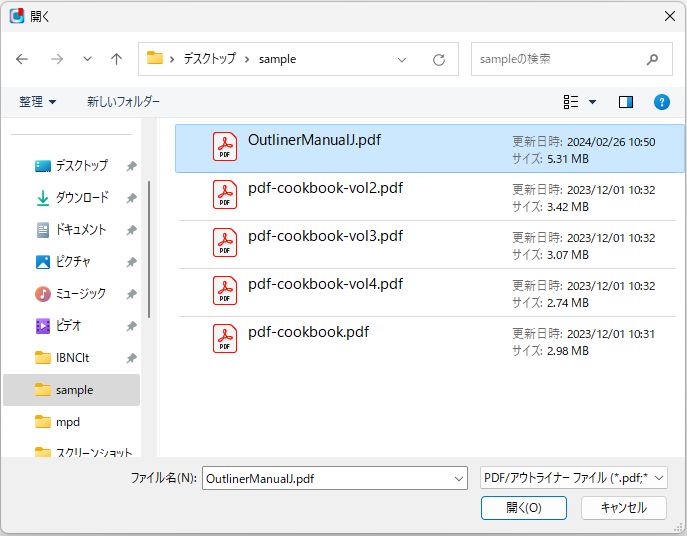Expand the file name combo box
687x536 pixels.
tap(458, 479)
